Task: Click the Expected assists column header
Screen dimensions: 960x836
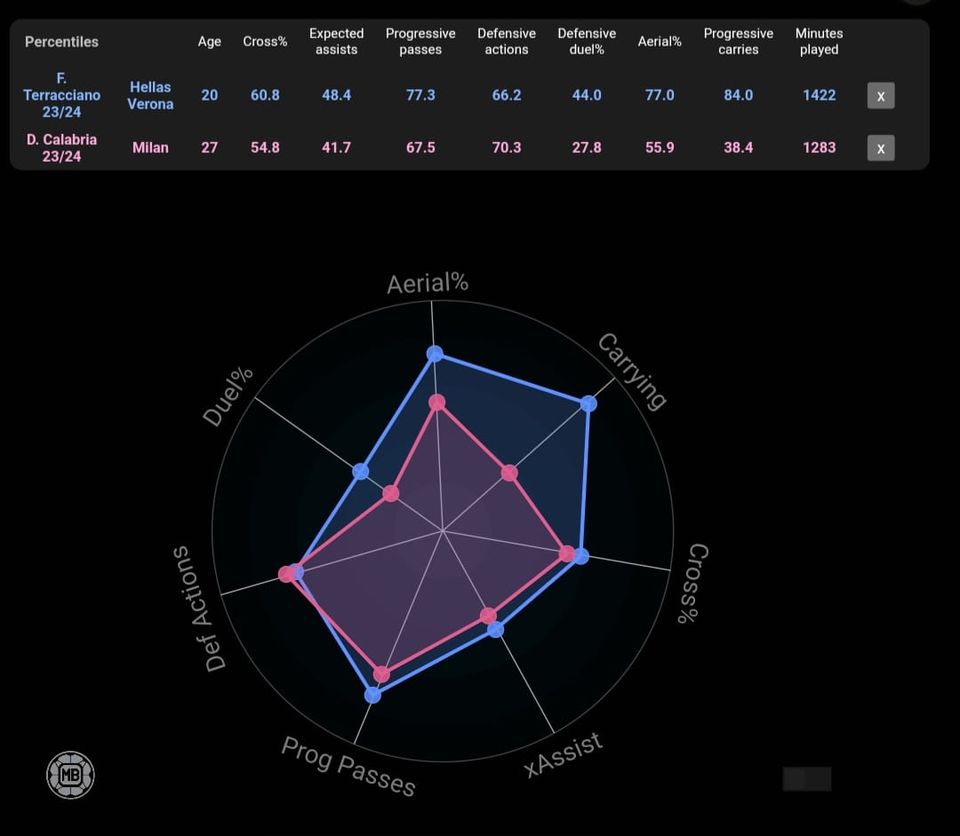Action: [x=336, y=42]
